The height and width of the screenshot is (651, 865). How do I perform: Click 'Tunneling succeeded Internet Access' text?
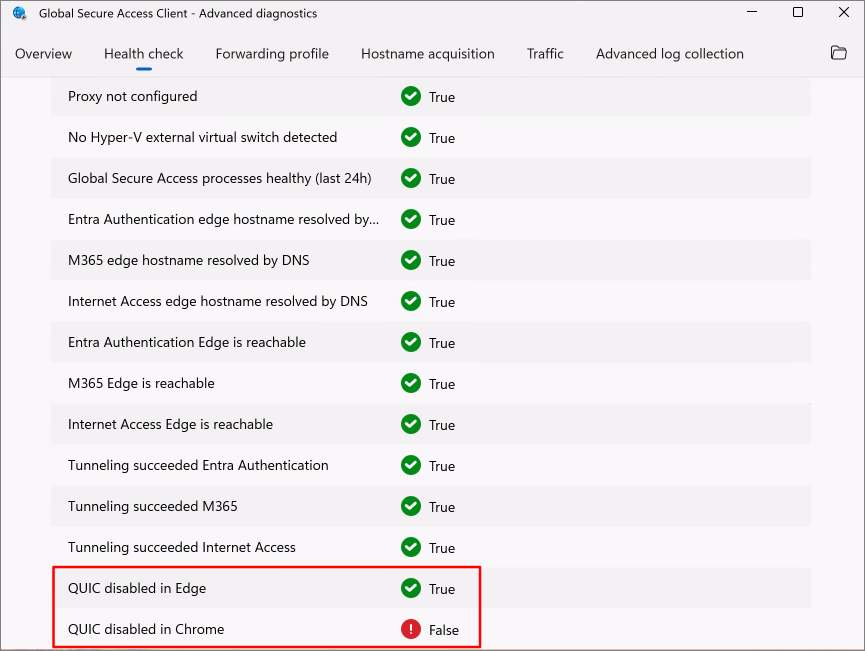[x=181, y=547]
